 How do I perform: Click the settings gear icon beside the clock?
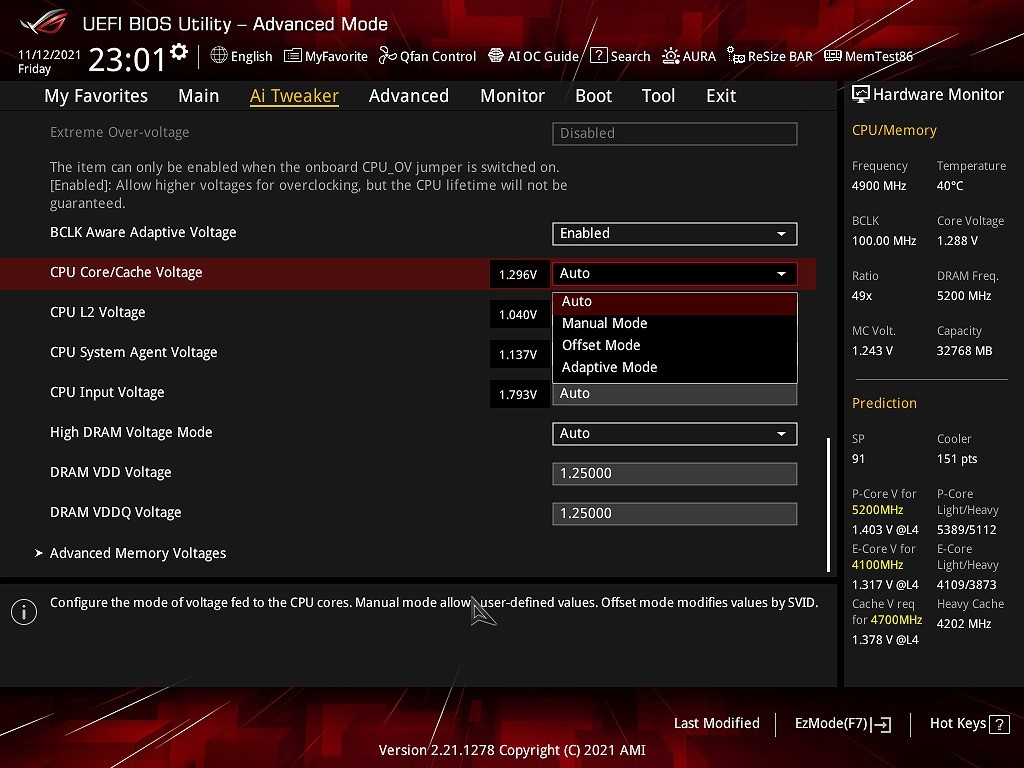click(179, 52)
